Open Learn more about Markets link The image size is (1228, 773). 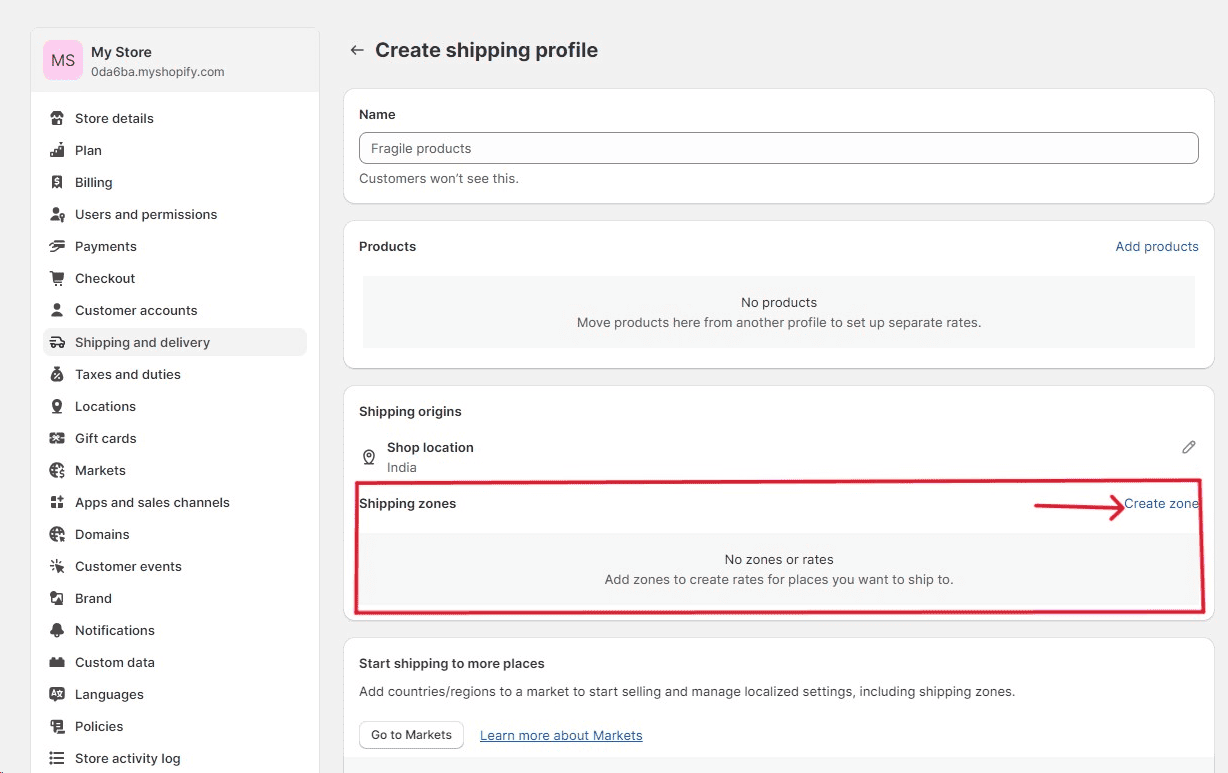pos(561,735)
